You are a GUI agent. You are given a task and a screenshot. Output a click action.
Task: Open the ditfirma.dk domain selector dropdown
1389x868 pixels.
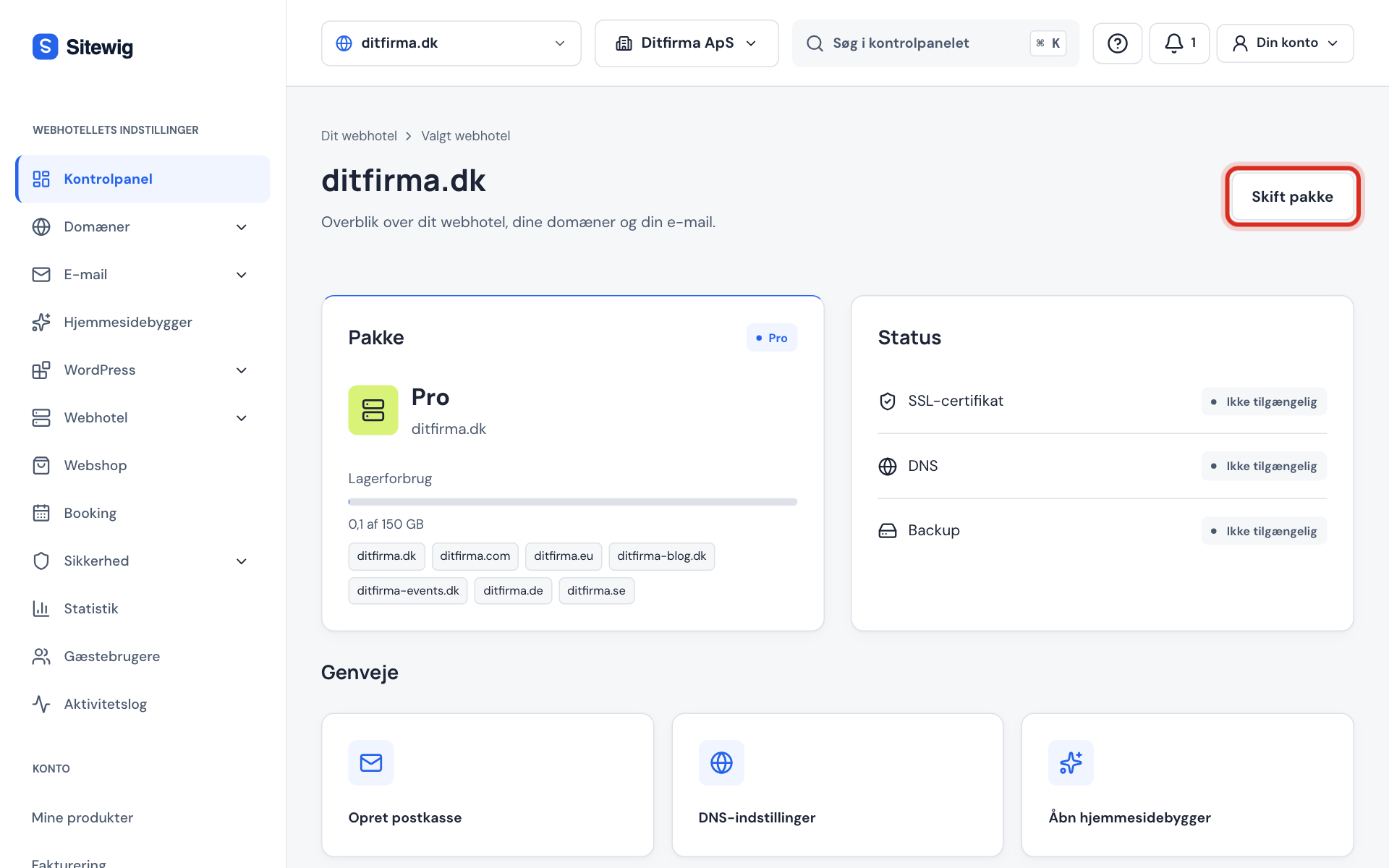(x=451, y=43)
